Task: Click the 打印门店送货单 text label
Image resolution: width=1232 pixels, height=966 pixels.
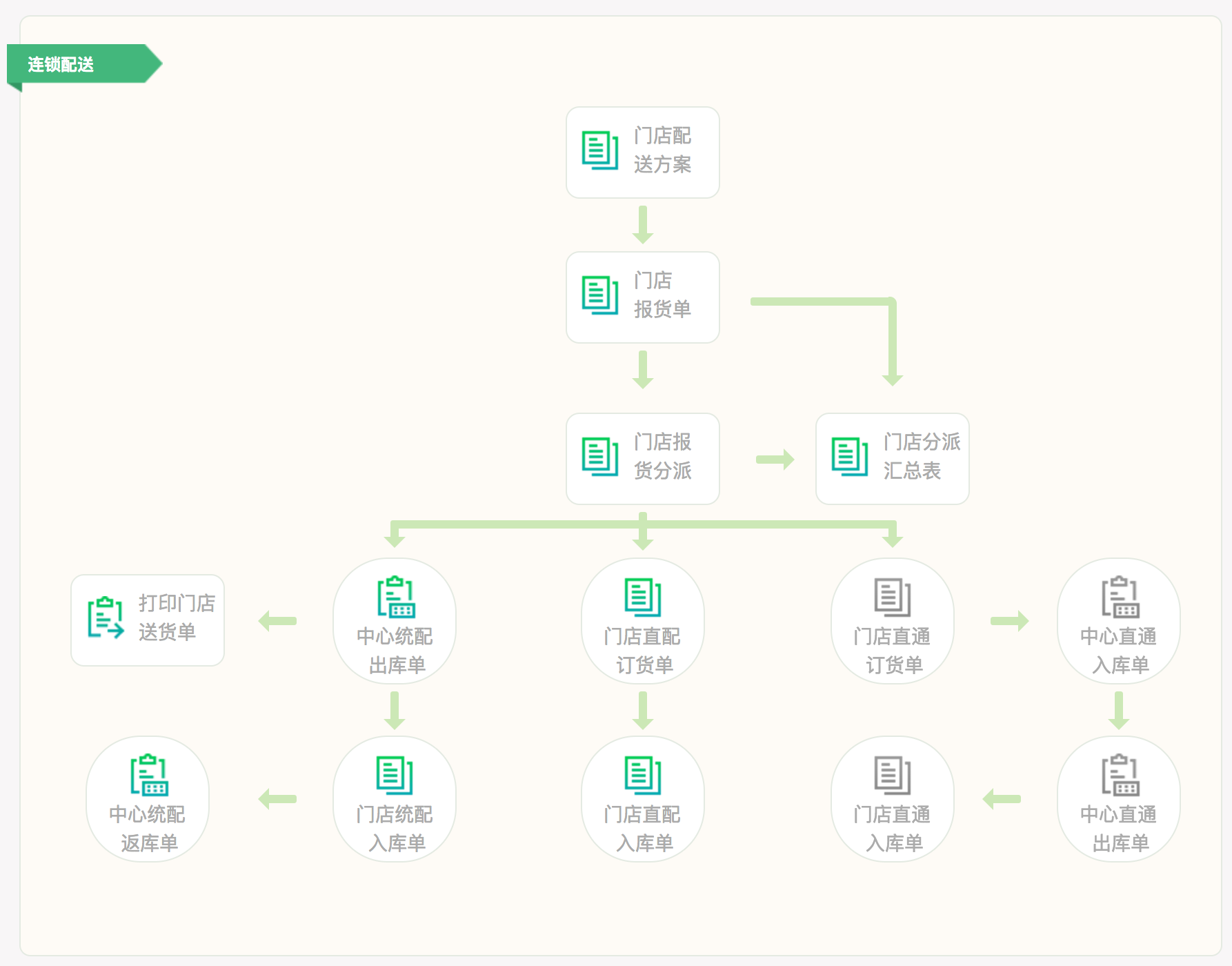Action: click(177, 618)
